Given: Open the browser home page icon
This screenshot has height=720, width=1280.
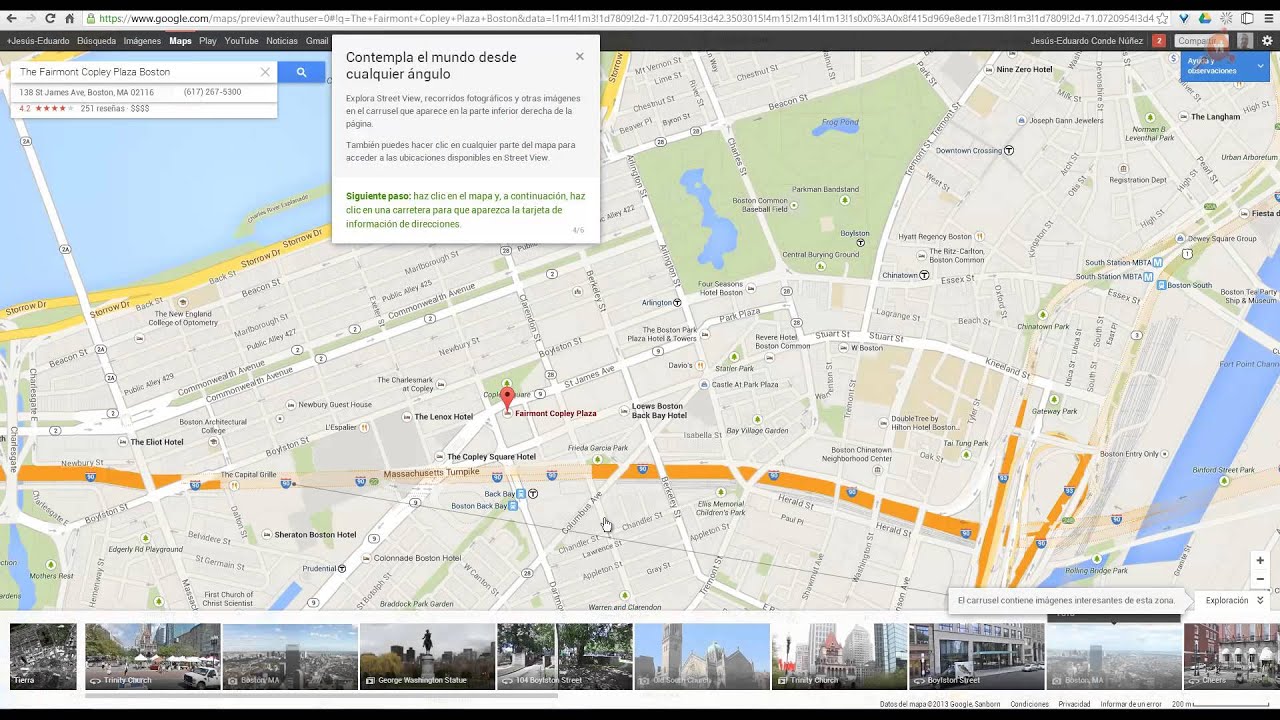Looking at the screenshot, I should coord(69,18).
